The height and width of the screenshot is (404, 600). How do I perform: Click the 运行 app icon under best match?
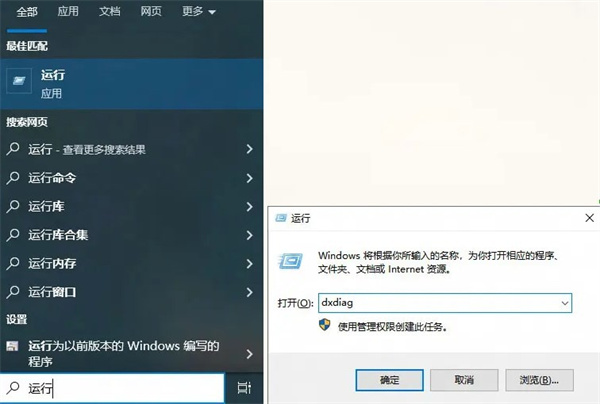click(x=19, y=80)
